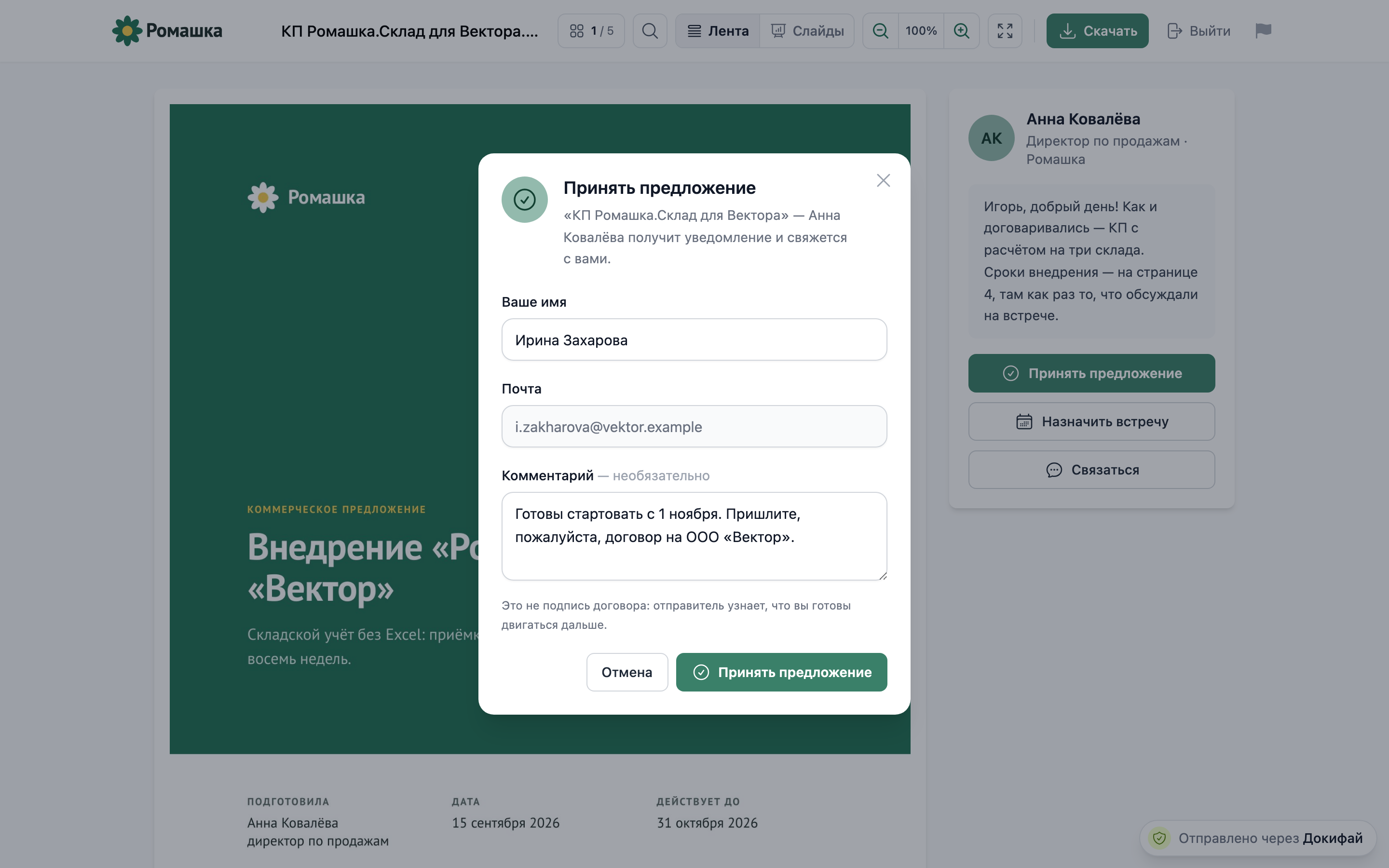Switch to the Слайды view tab
Image resolution: width=1389 pixels, height=868 pixels.
[807, 30]
